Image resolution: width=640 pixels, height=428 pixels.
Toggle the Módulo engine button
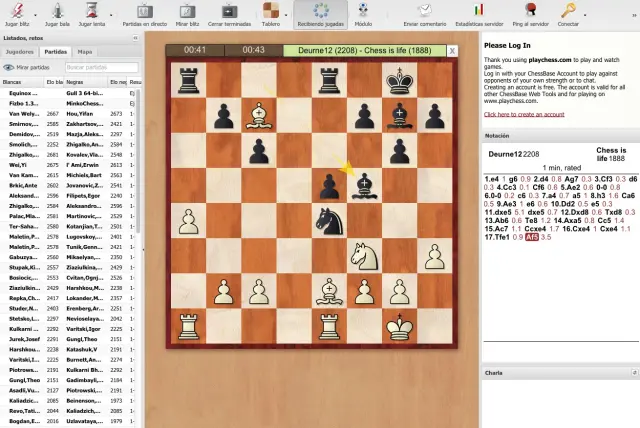tap(364, 10)
